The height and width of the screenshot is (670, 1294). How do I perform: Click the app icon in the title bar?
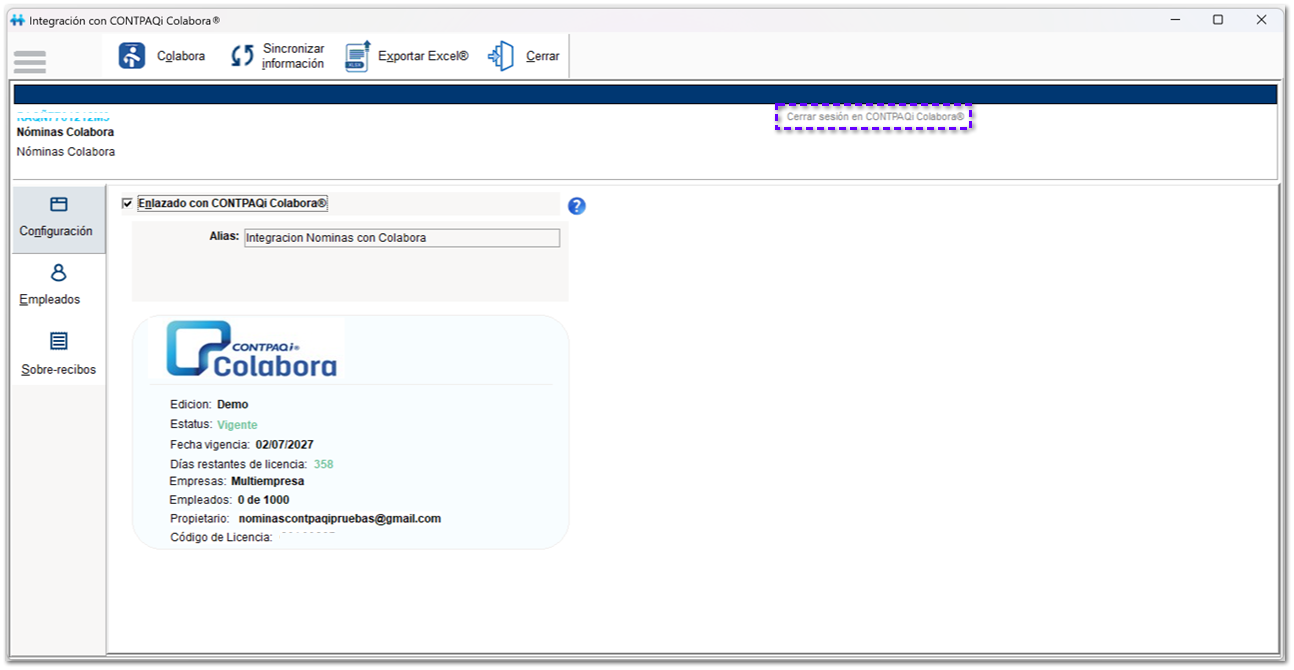(x=17, y=20)
